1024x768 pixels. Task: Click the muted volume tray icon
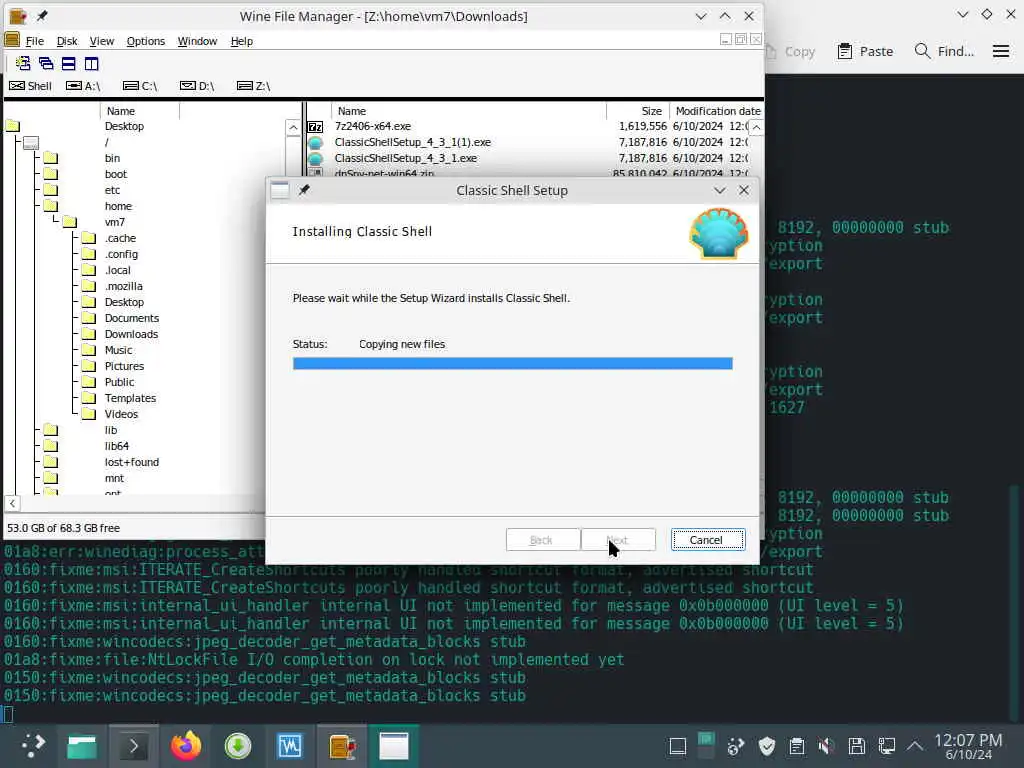[826, 746]
